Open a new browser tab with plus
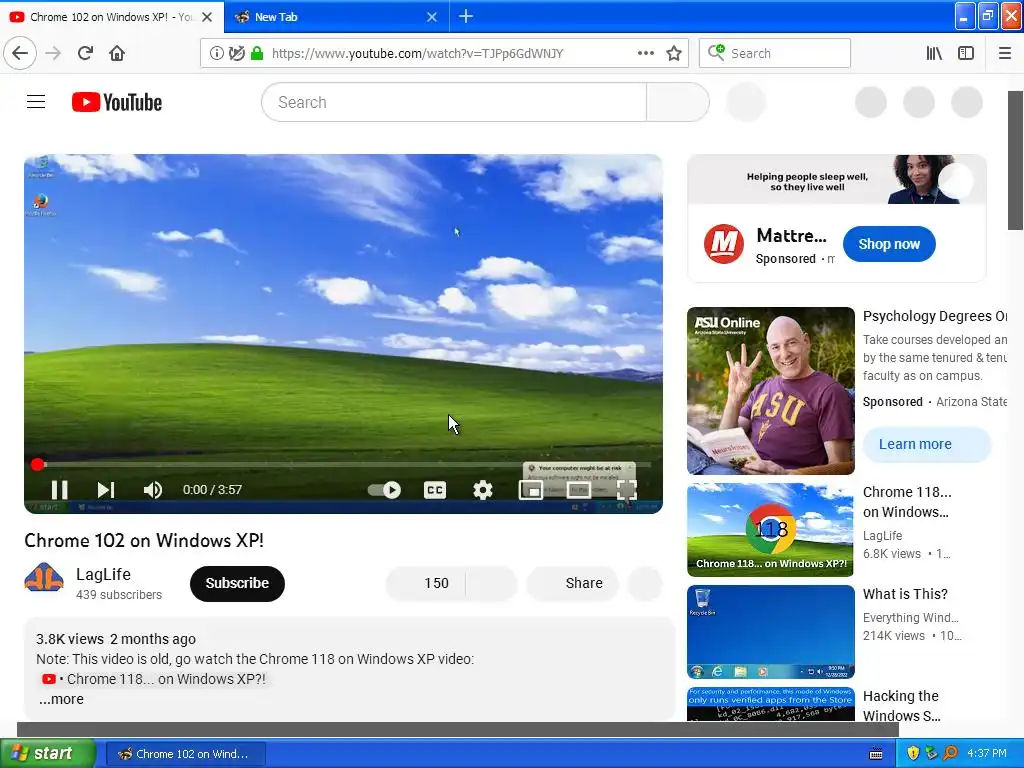 [x=466, y=16]
